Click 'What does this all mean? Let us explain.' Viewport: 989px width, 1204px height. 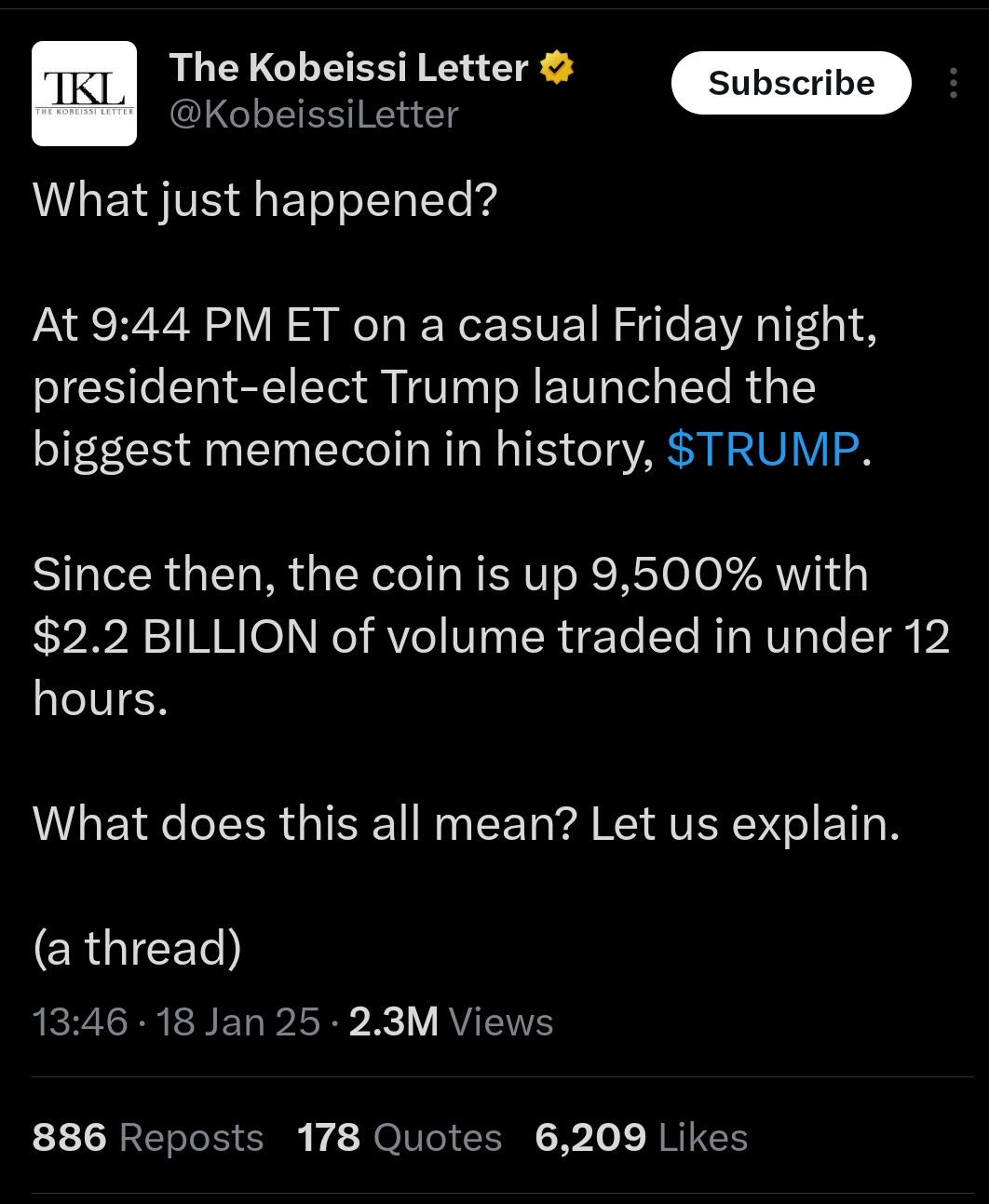[x=464, y=822]
